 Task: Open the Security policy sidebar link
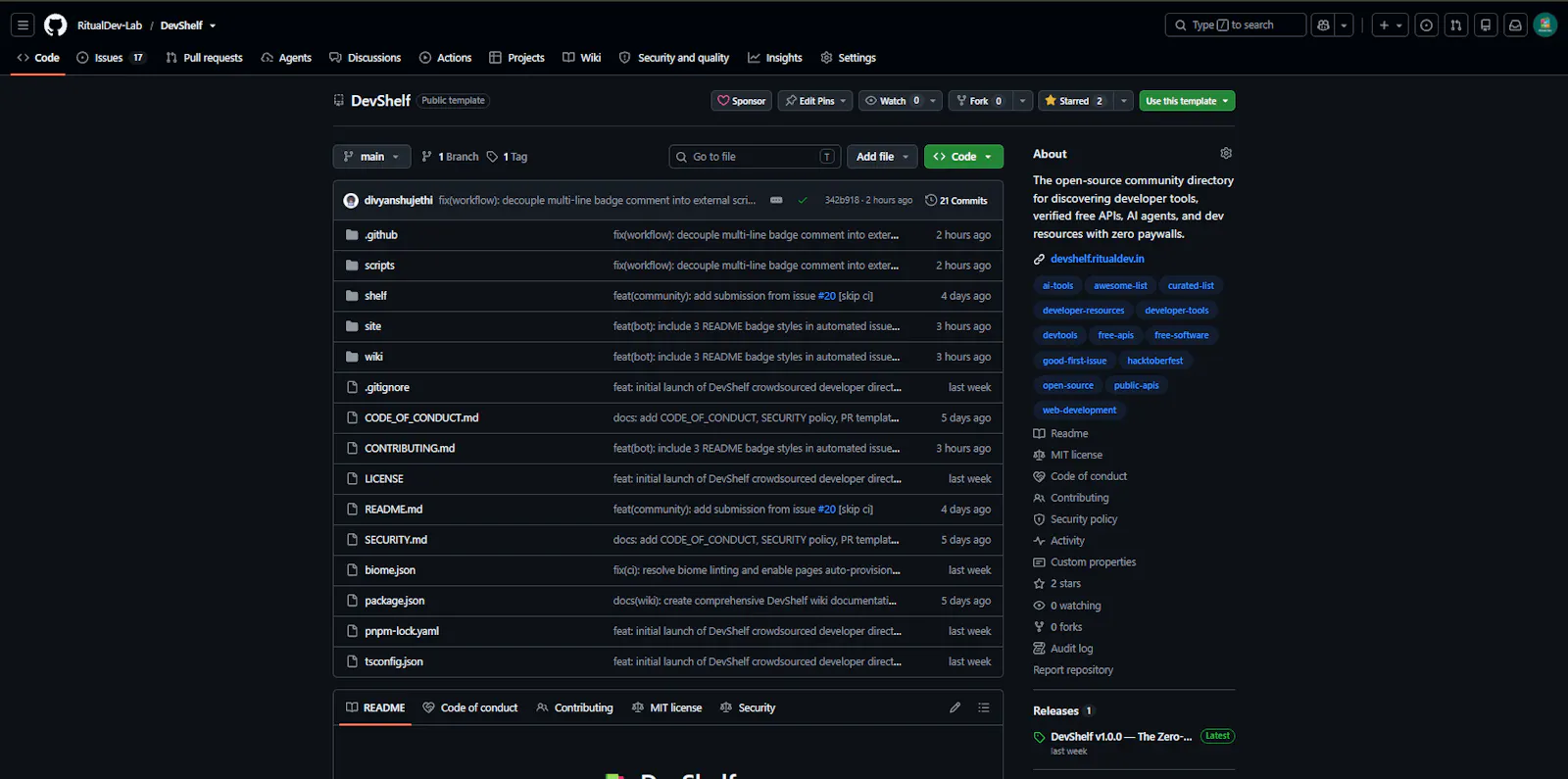click(1083, 519)
